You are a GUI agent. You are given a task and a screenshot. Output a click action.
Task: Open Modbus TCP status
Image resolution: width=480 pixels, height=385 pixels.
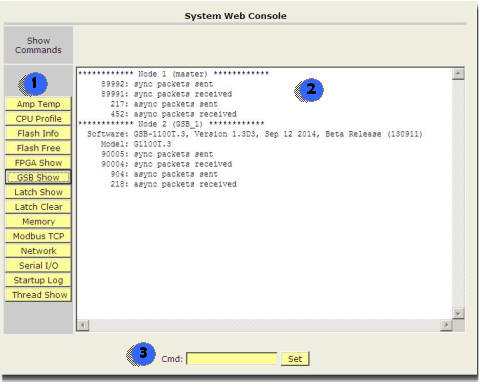[x=38, y=236]
